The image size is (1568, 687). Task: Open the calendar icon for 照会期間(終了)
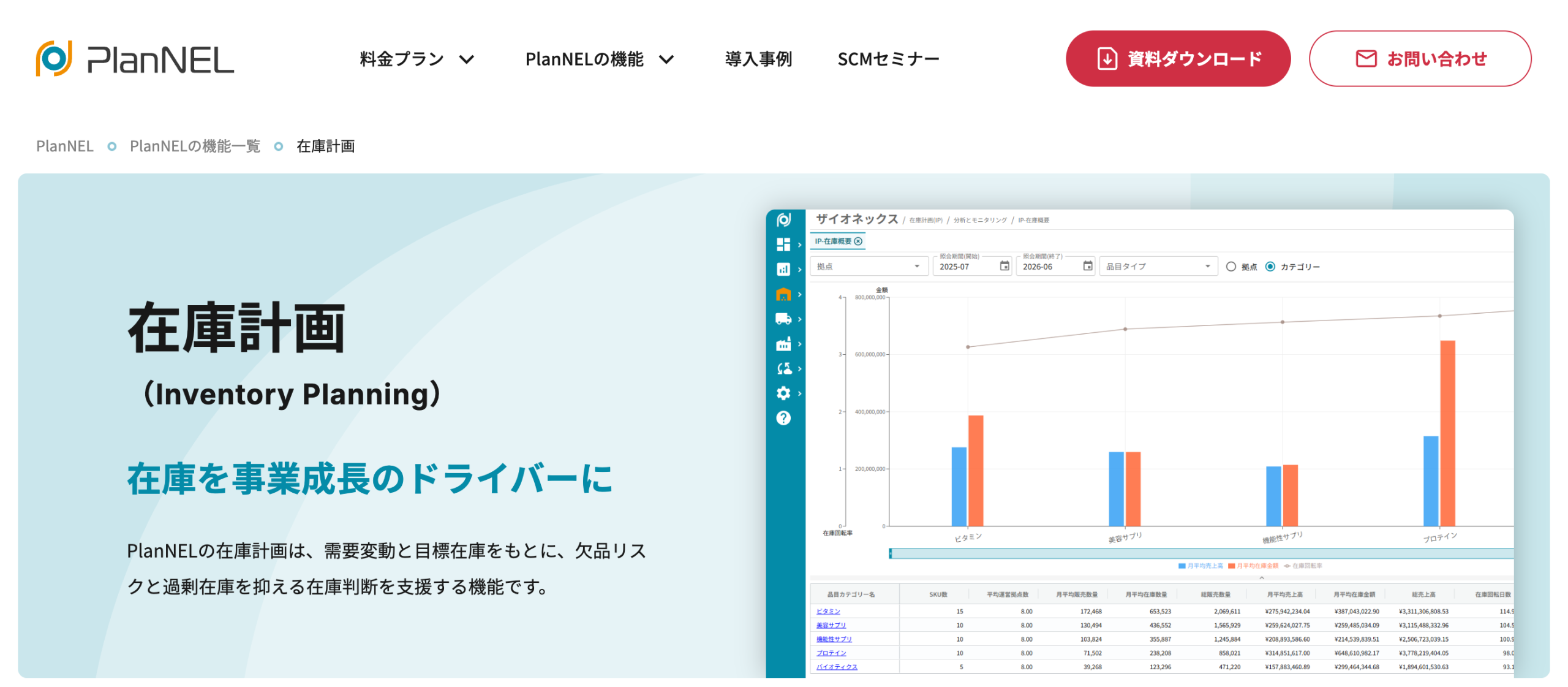pyautogui.click(x=1087, y=266)
